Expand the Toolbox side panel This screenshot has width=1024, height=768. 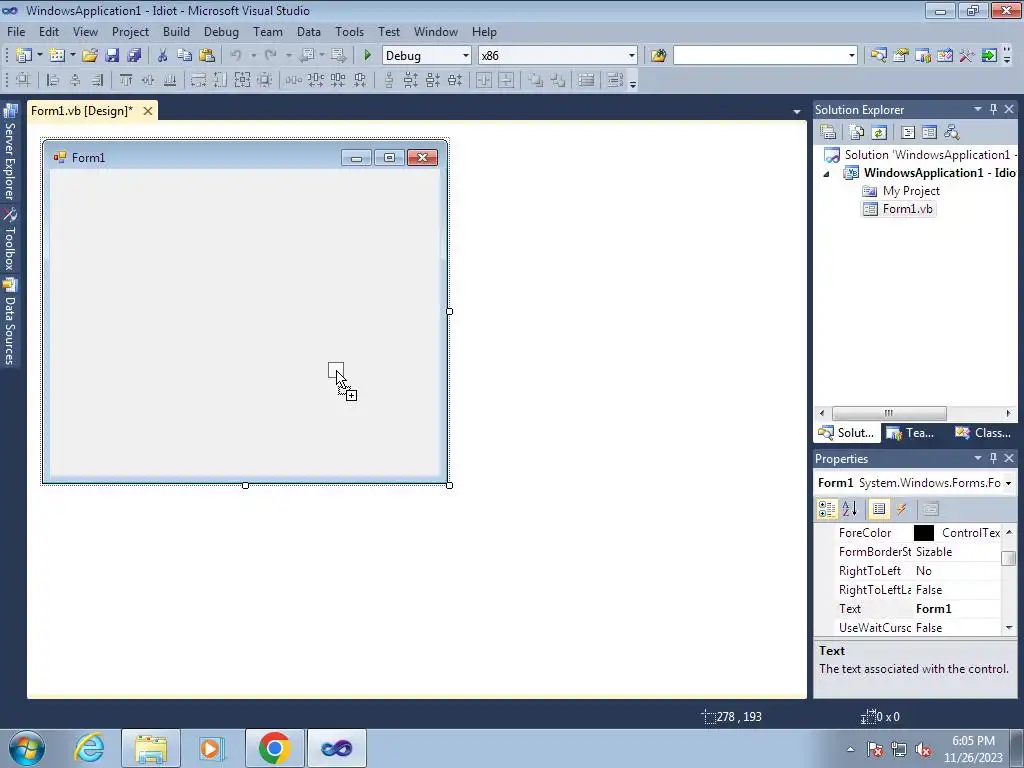tap(9, 240)
